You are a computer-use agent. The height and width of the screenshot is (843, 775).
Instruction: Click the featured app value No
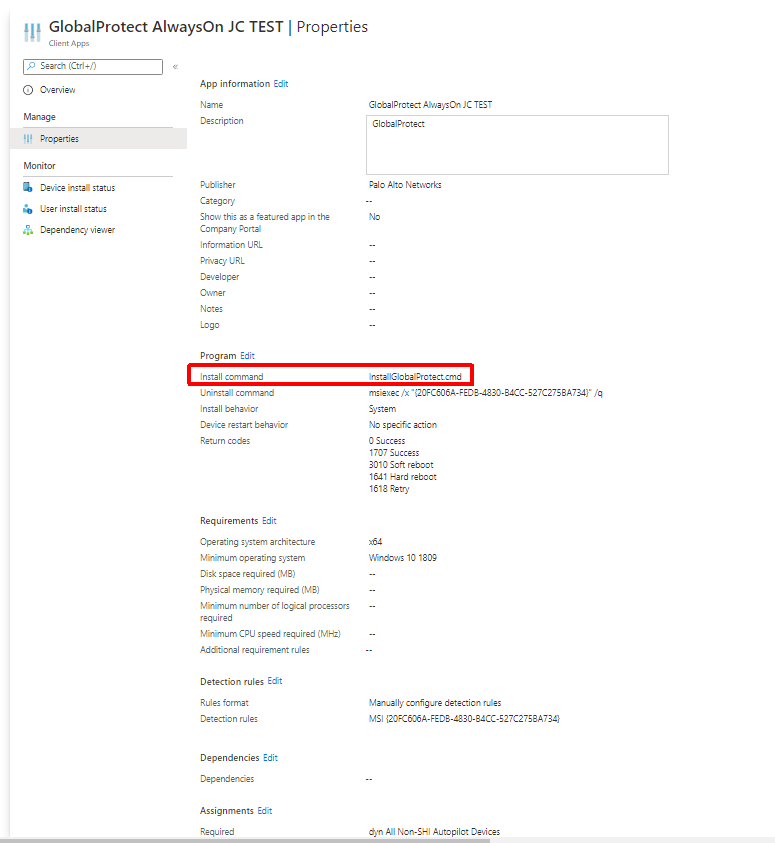[375, 217]
